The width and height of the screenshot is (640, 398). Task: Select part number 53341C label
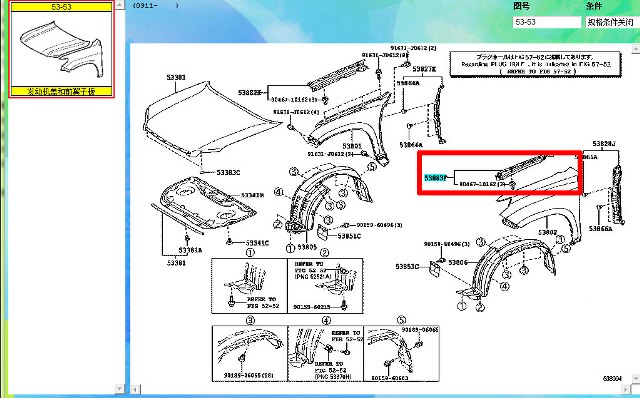(x=257, y=243)
